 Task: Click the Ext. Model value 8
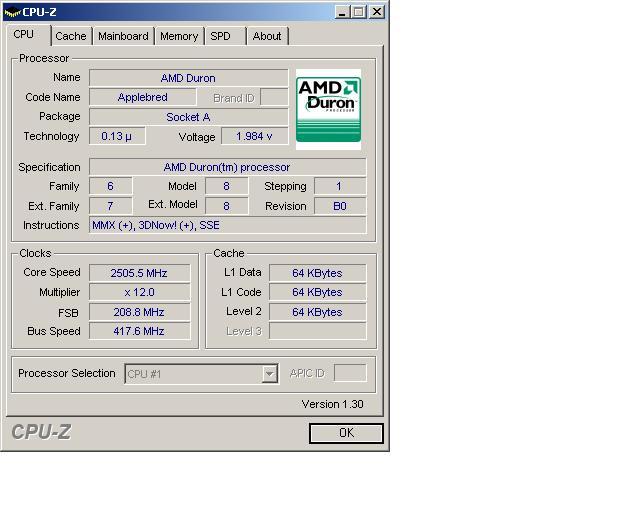(227, 206)
